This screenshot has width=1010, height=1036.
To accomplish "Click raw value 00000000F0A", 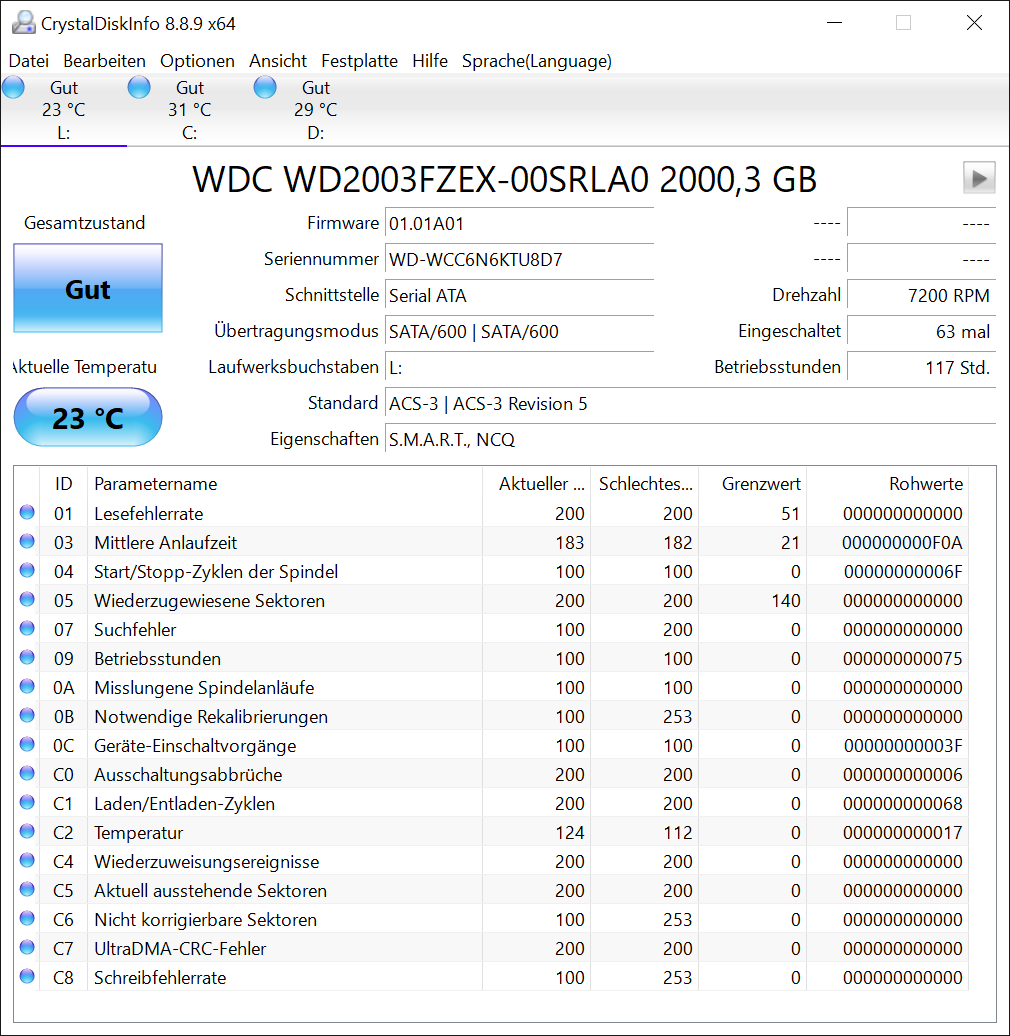I will tap(902, 542).
